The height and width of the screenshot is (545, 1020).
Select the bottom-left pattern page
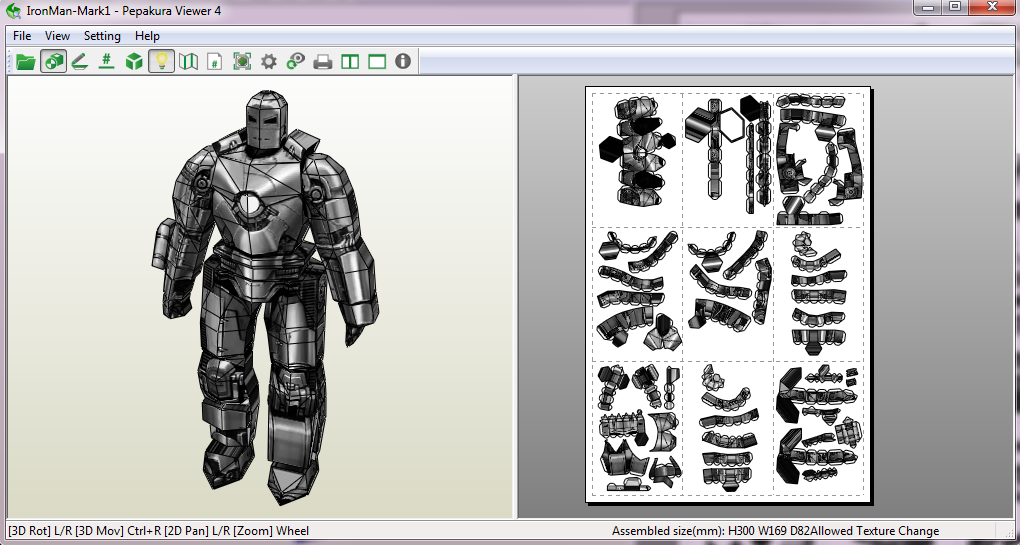coord(637,428)
